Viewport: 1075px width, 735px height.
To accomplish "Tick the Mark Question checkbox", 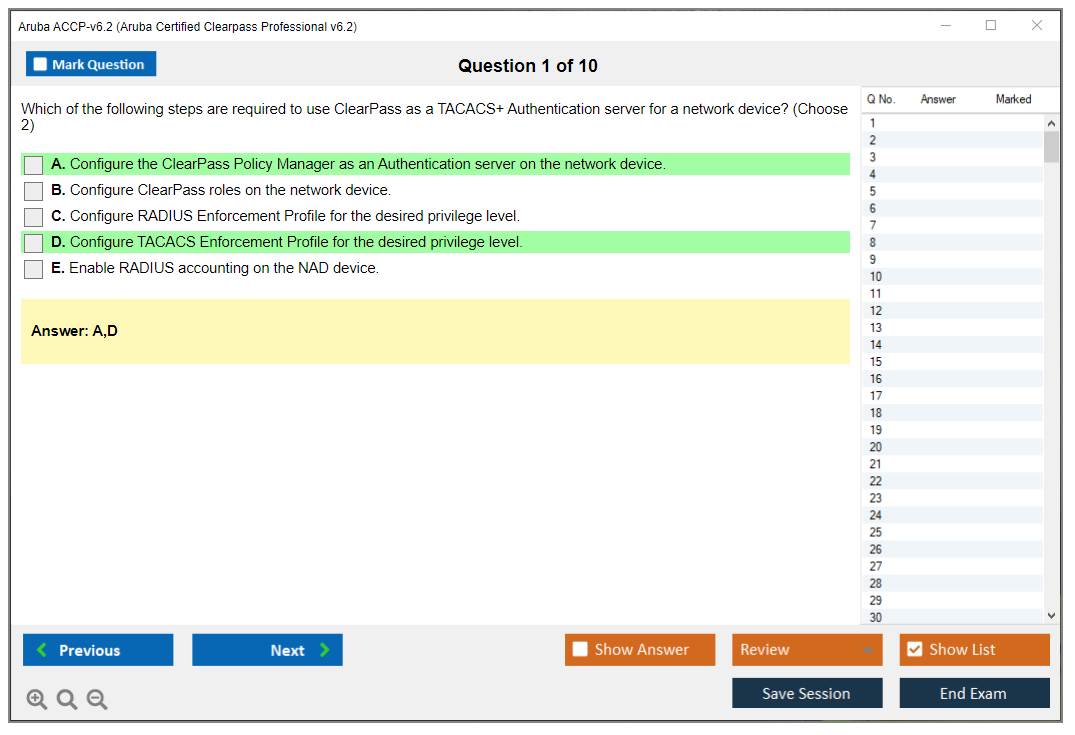I will pyautogui.click(x=41, y=65).
